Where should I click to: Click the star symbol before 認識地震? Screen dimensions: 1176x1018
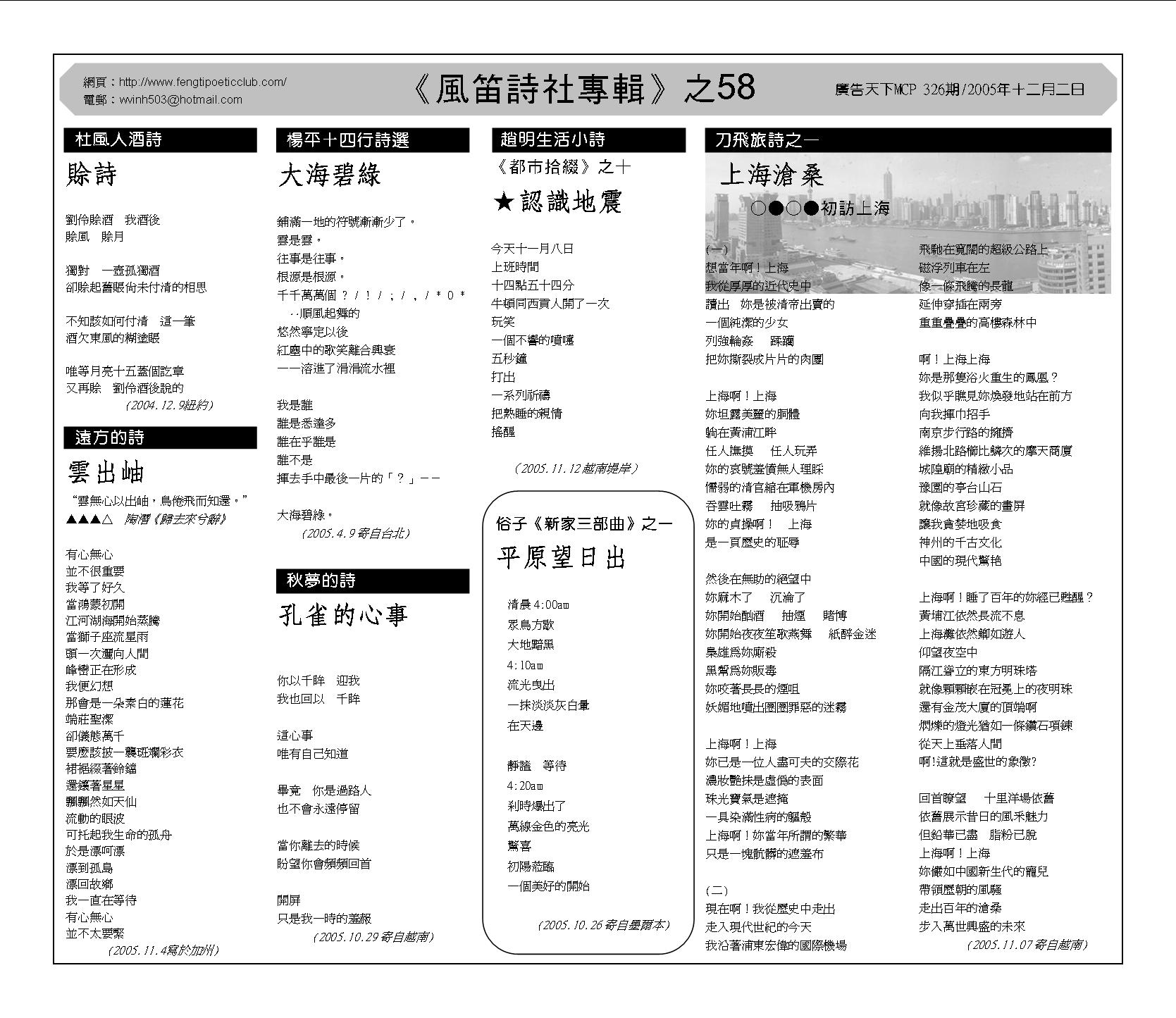pos(503,204)
